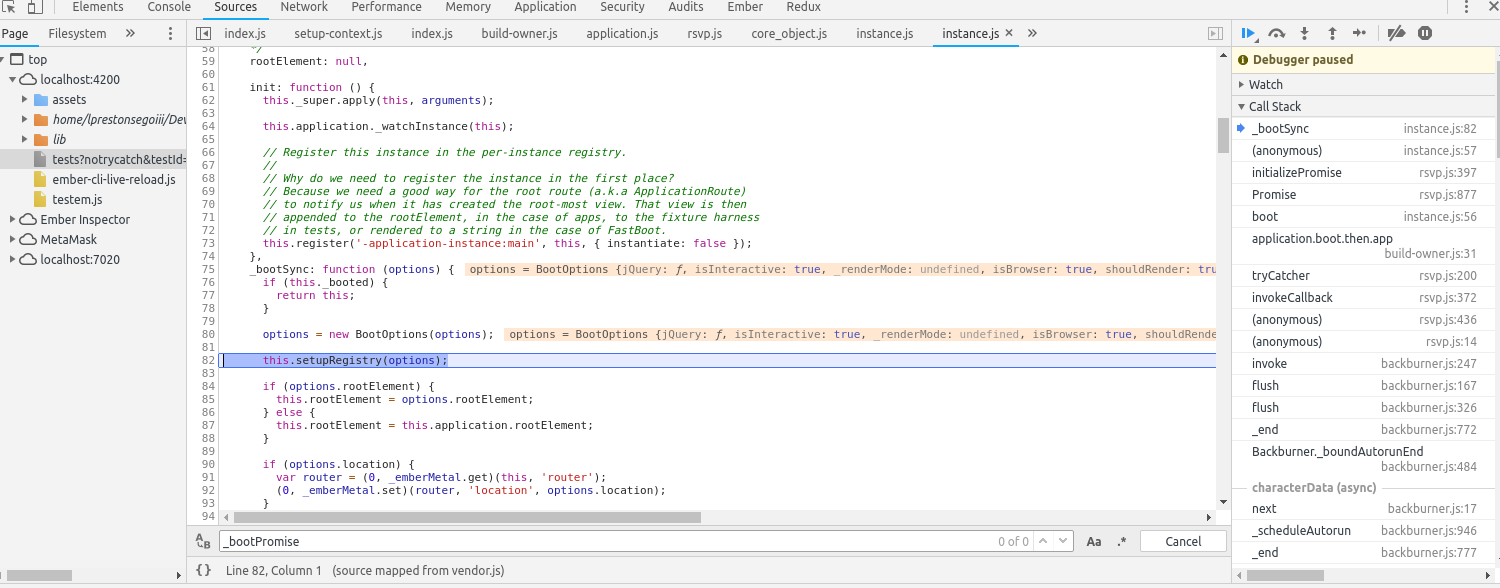Step over next function call

coord(1277,33)
